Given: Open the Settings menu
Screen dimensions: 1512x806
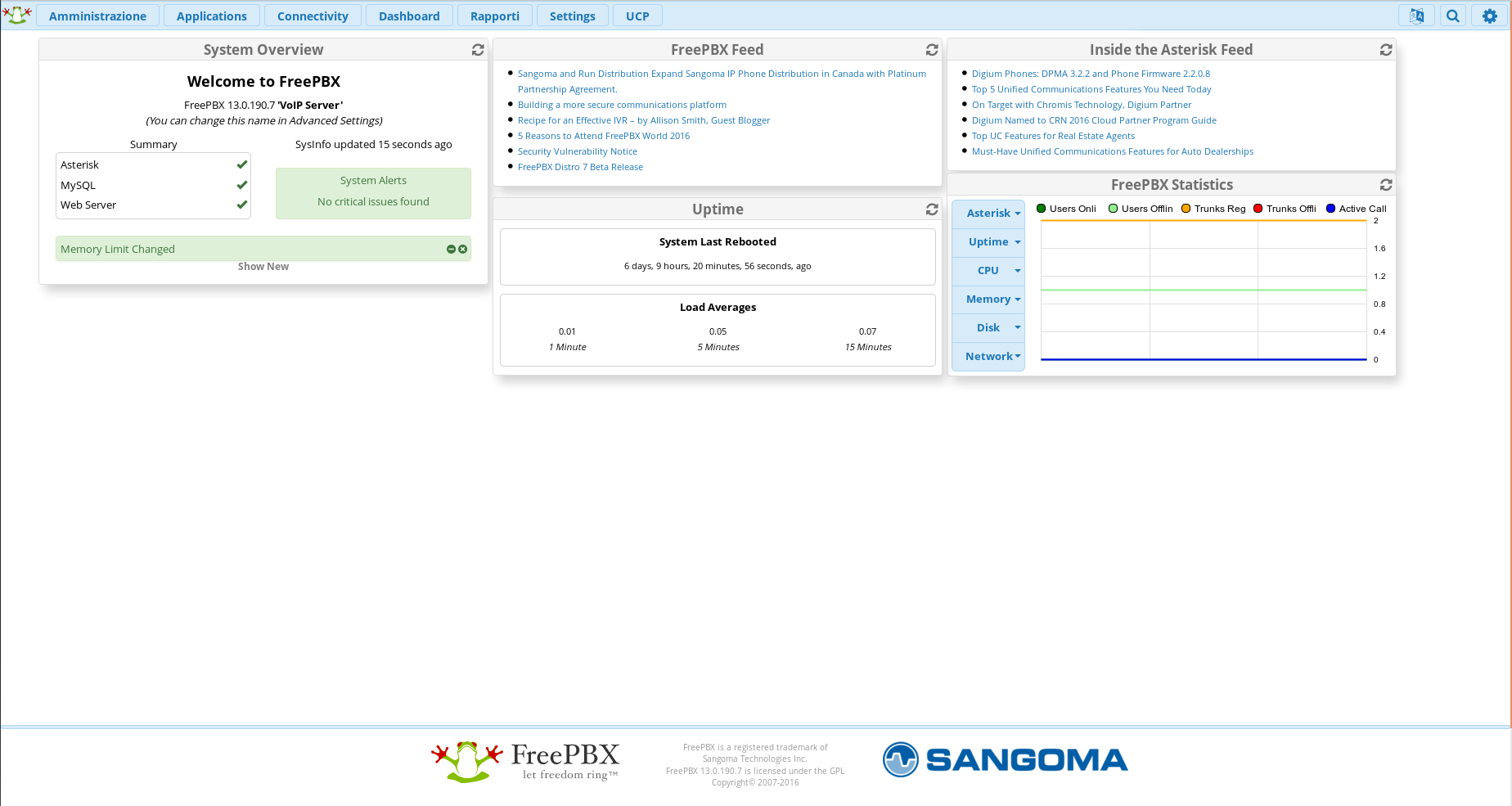Looking at the screenshot, I should point(573,16).
